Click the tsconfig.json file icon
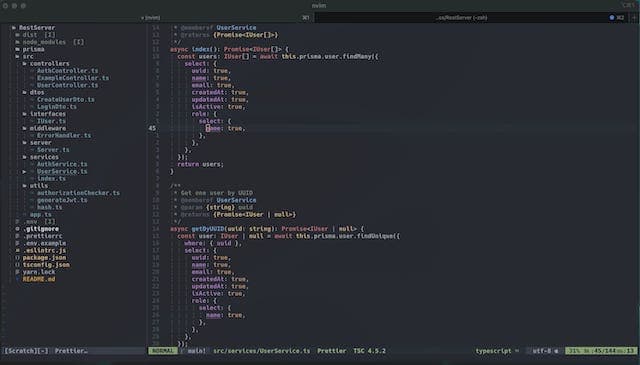 coord(18,265)
